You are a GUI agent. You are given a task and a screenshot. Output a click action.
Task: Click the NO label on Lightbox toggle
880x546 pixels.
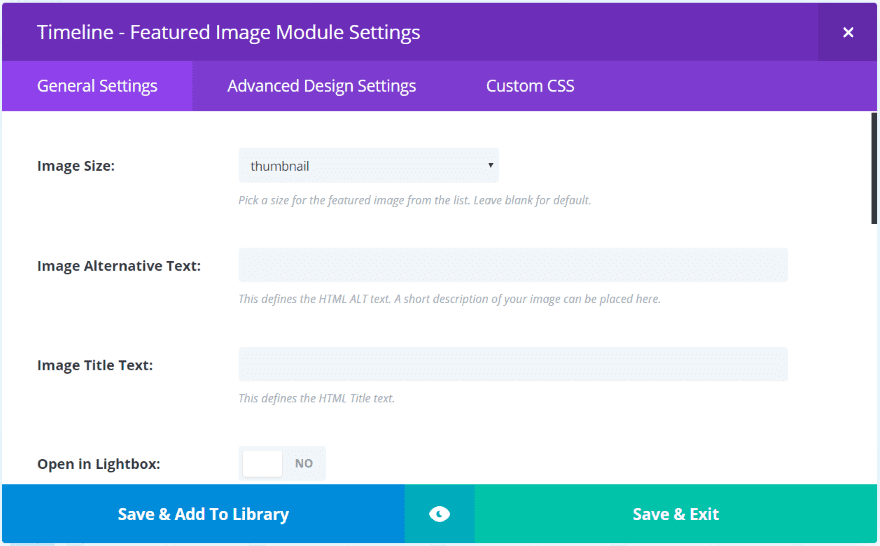(x=304, y=464)
